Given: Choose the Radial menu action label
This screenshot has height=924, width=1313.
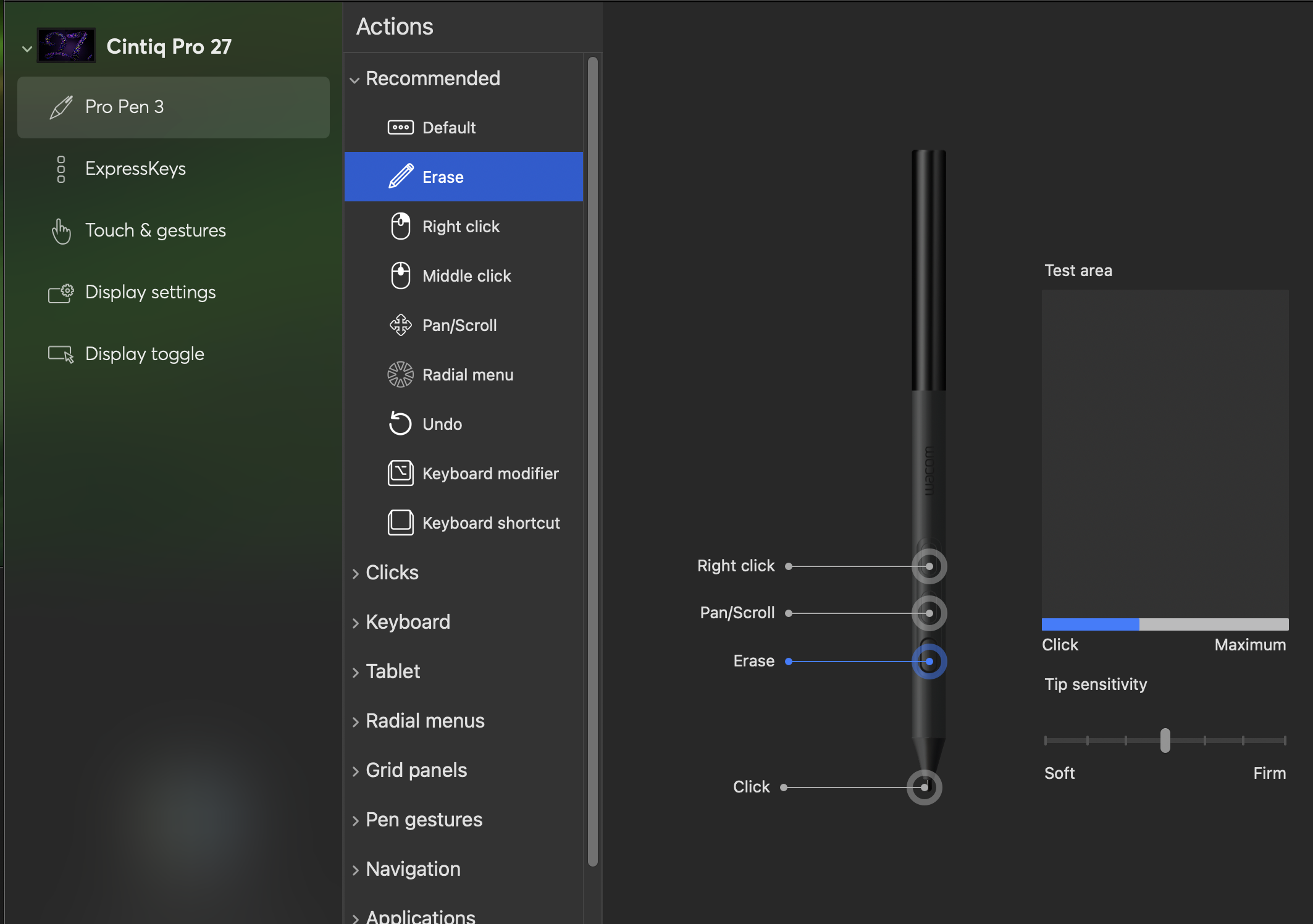Looking at the screenshot, I should point(468,375).
